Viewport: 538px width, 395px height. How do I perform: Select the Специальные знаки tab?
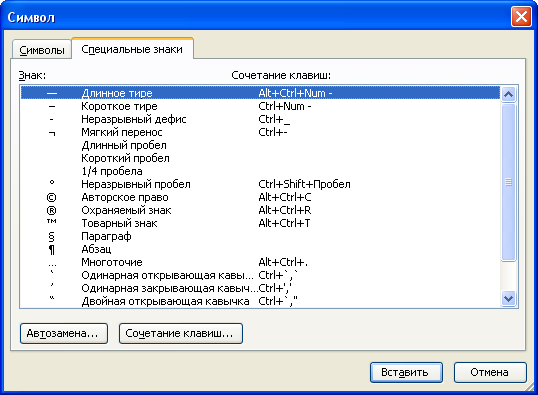click(x=132, y=49)
